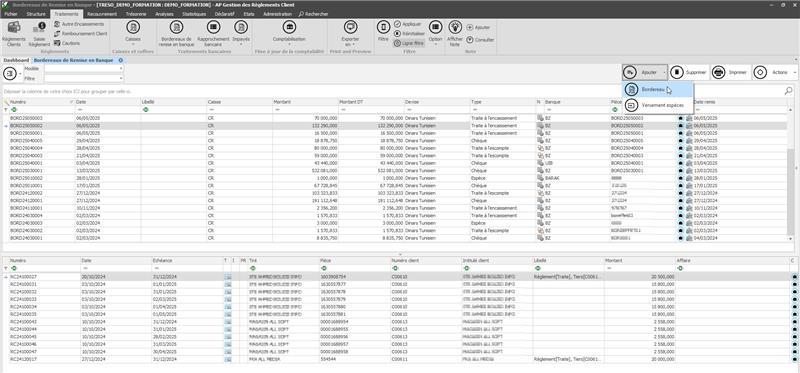
Task: Expand the Filtre combo box
Action: 121,79
